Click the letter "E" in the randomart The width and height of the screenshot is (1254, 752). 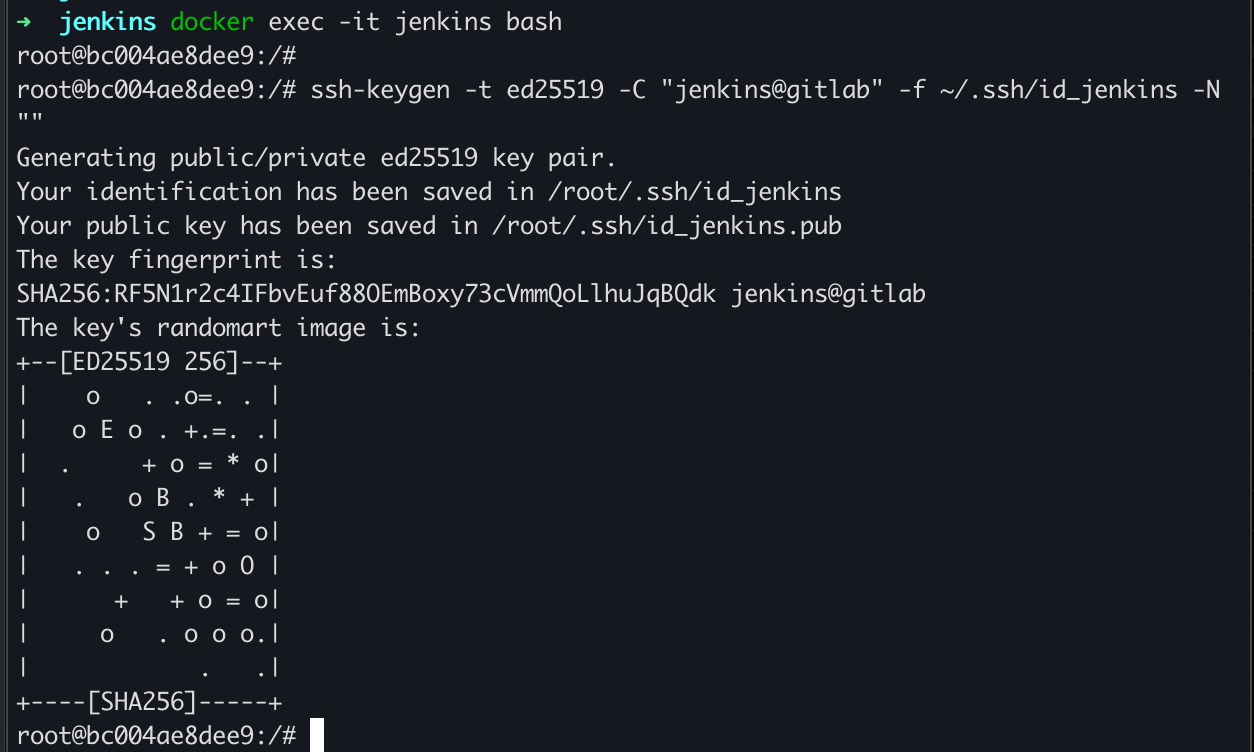click(107, 430)
